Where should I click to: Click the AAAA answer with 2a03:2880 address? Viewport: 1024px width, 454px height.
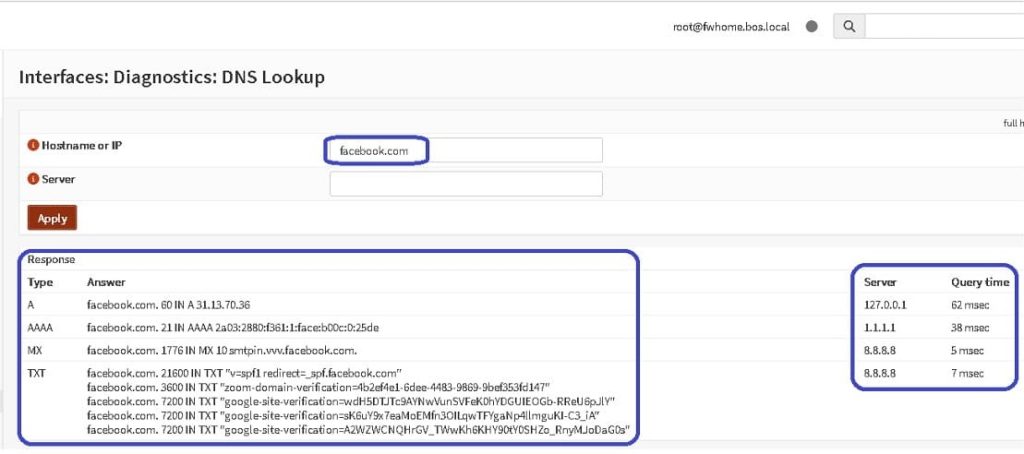tap(232, 328)
